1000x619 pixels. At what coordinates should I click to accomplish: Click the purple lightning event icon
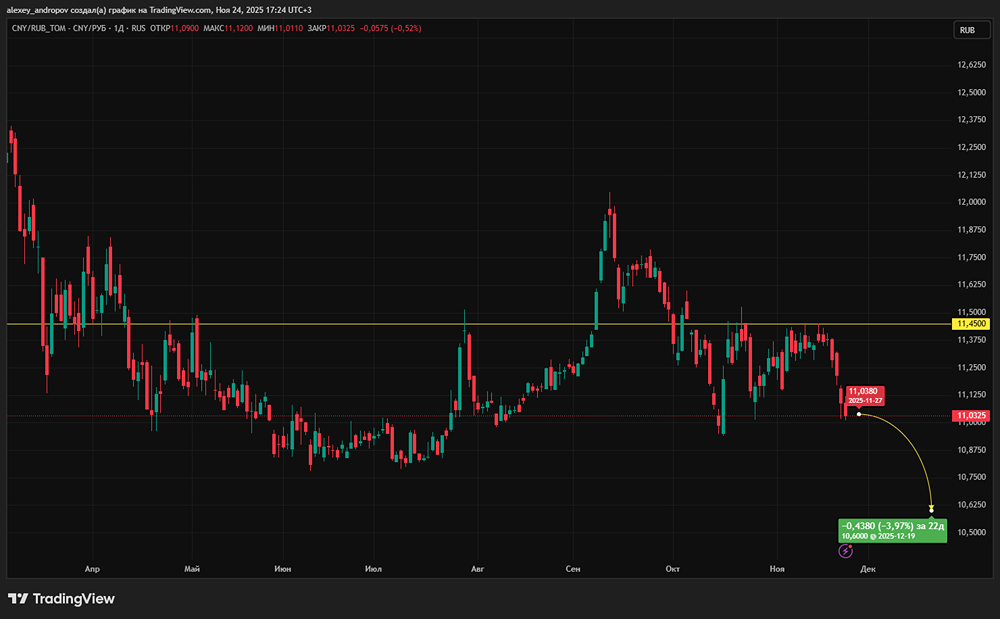[846, 550]
